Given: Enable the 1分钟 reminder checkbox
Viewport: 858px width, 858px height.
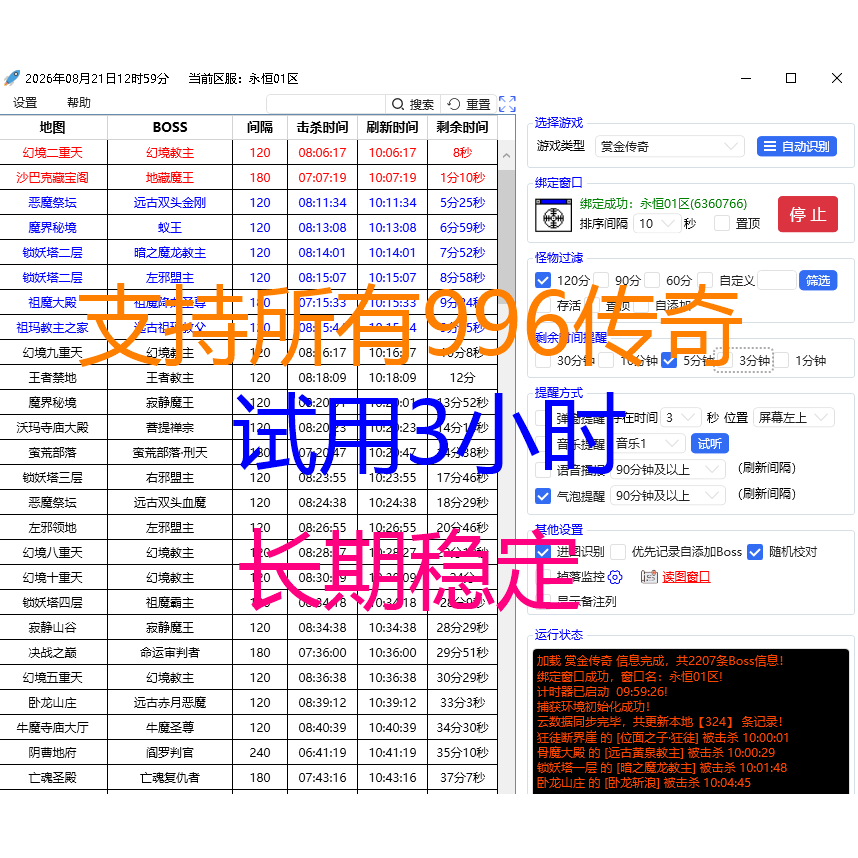Looking at the screenshot, I should click(781, 361).
